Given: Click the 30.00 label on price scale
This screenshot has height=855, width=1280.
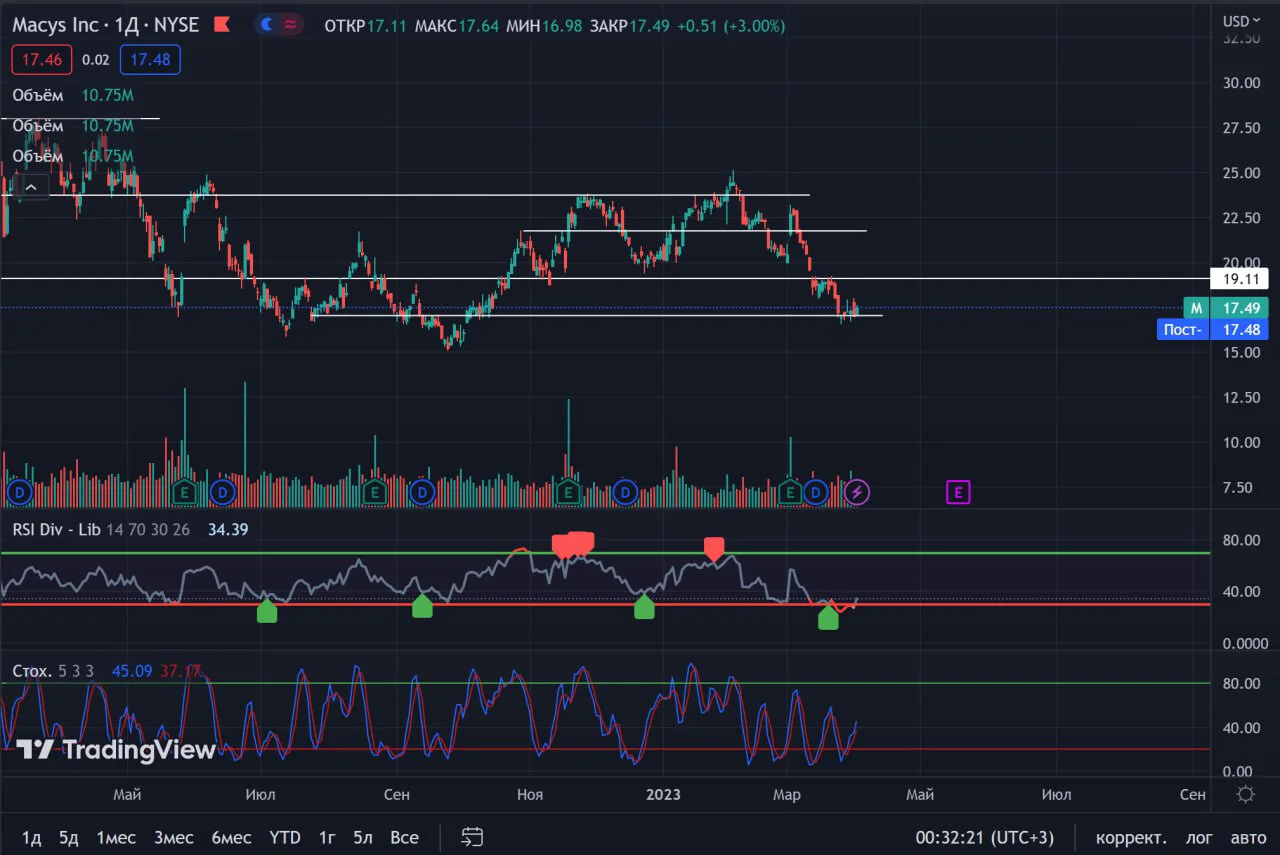Looking at the screenshot, I should 1243,83.
